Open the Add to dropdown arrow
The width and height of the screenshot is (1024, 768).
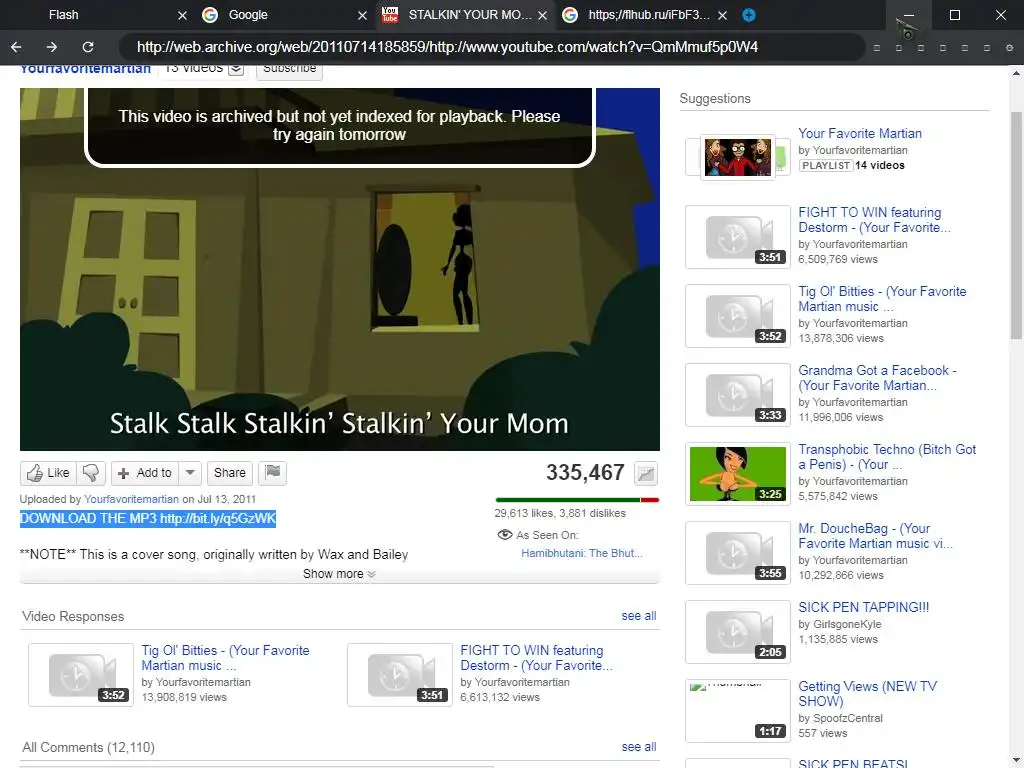click(190, 473)
